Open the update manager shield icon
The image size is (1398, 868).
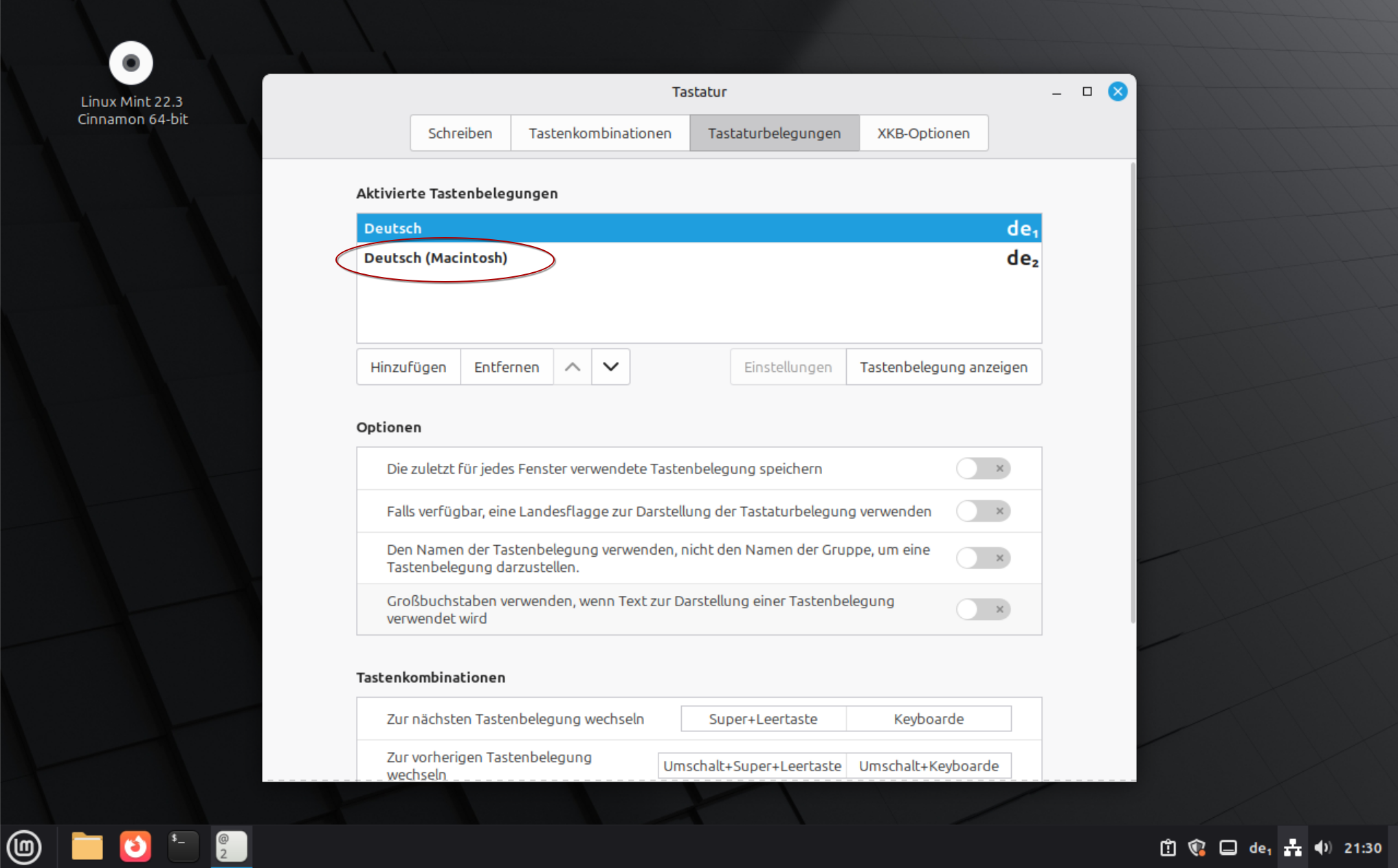click(x=1197, y=848)
